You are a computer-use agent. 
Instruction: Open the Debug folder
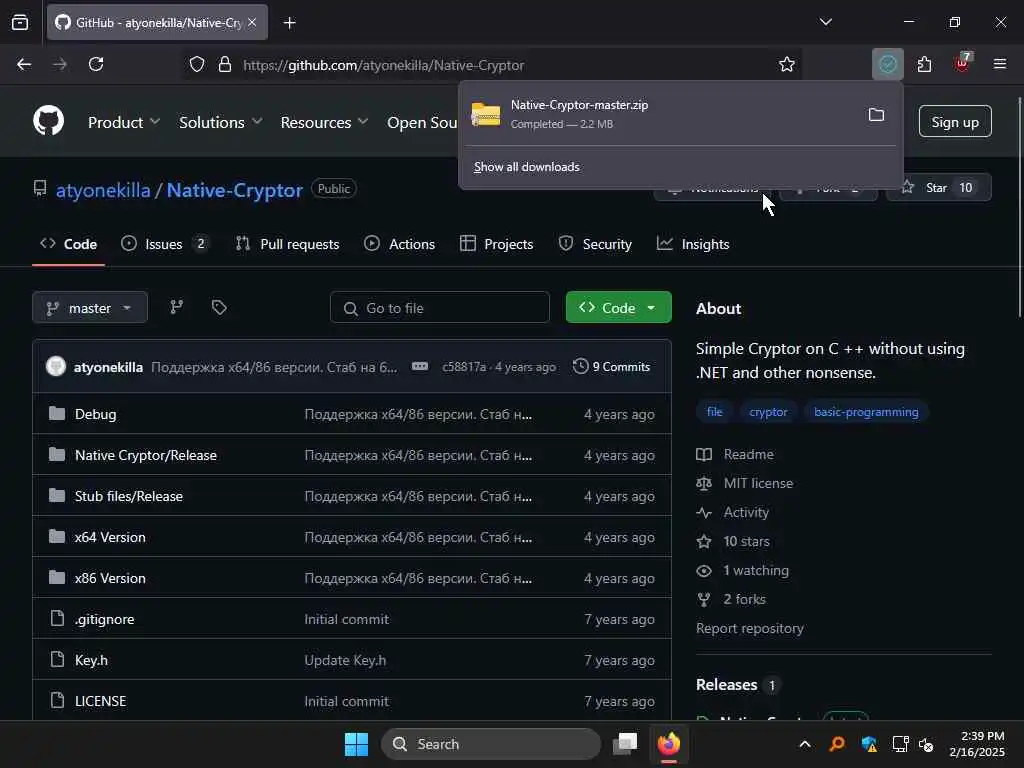tap(95, 414)
